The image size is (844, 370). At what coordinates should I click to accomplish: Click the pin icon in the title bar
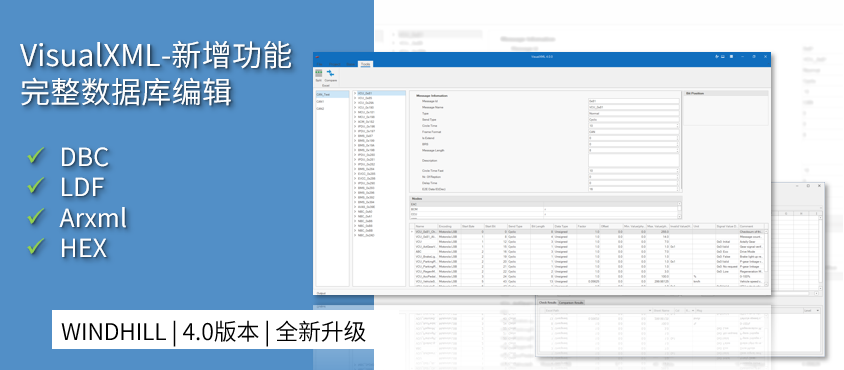[x=717, y=57]
